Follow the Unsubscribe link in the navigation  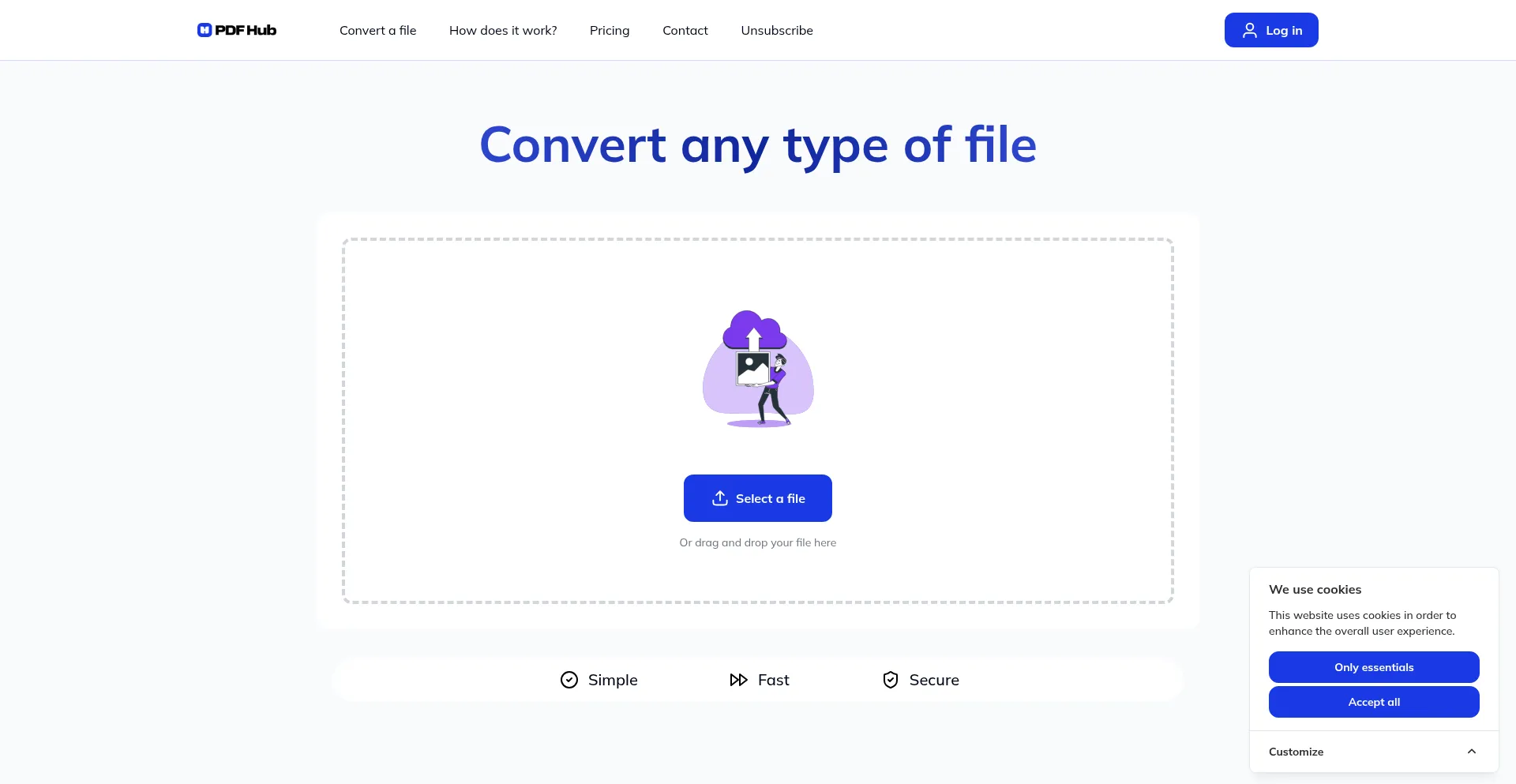click(776, 30)
